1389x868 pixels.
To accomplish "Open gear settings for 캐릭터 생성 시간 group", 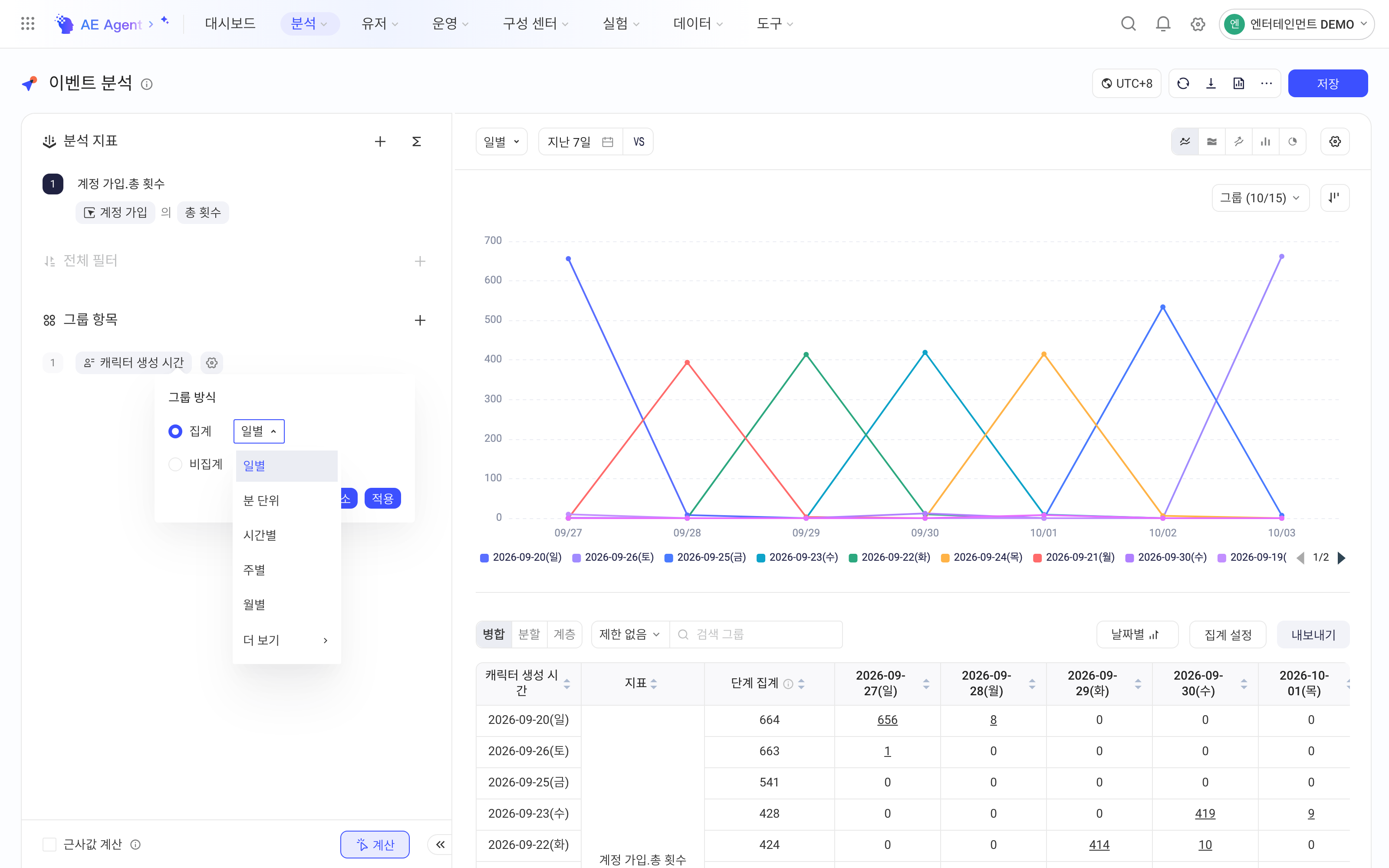I will coord(212,363).
